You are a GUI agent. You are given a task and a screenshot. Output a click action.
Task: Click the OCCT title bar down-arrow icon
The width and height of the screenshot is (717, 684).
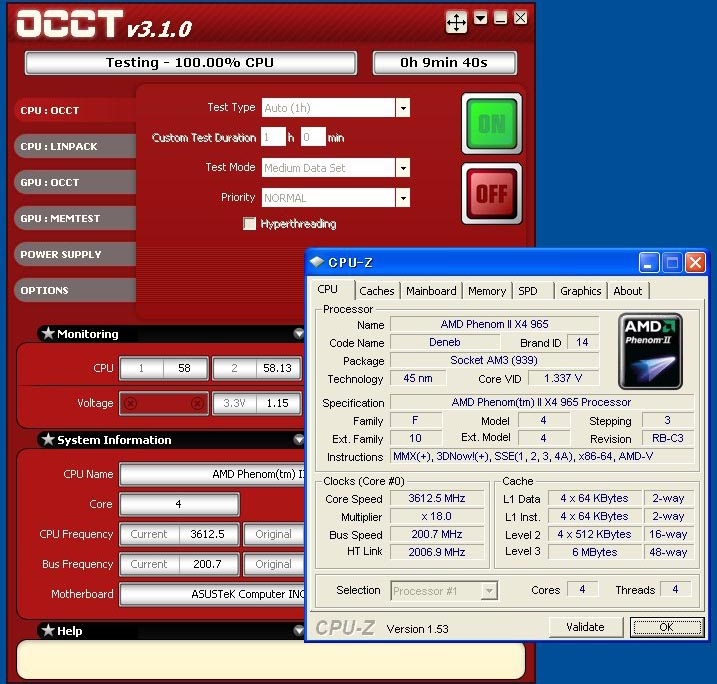pos(480,18)
